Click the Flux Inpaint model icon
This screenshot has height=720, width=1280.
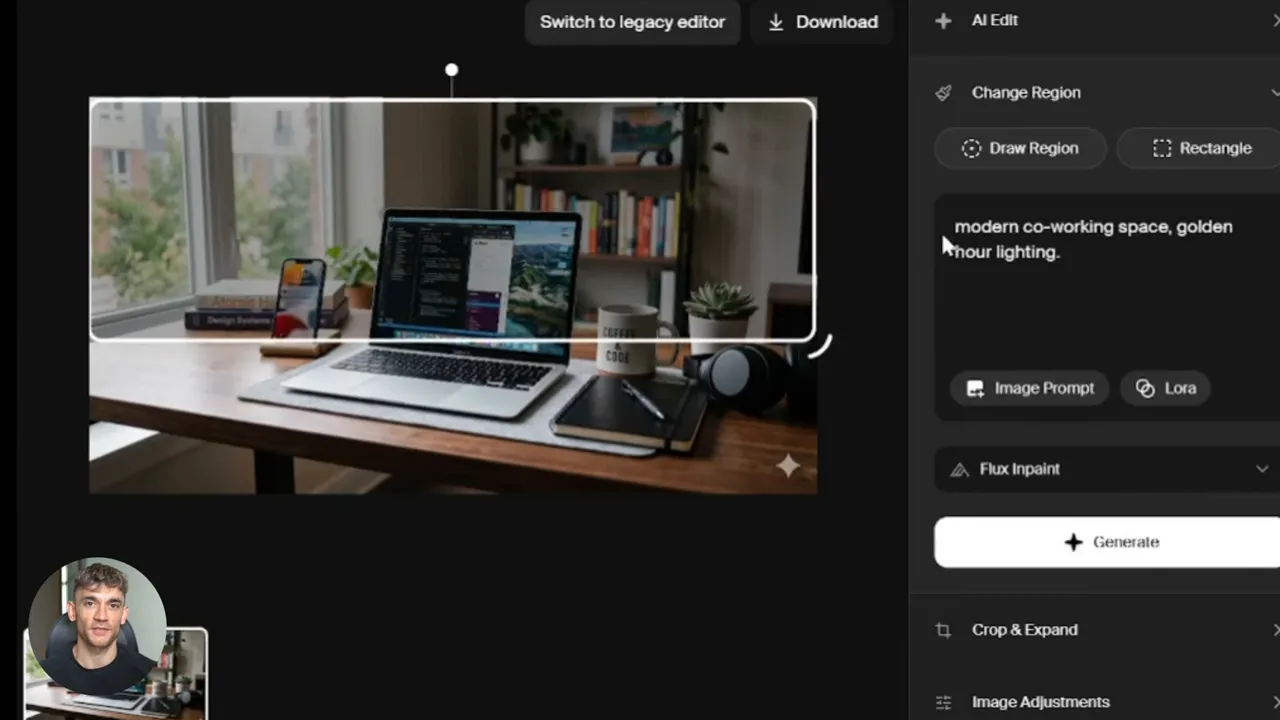click(959, 469)
